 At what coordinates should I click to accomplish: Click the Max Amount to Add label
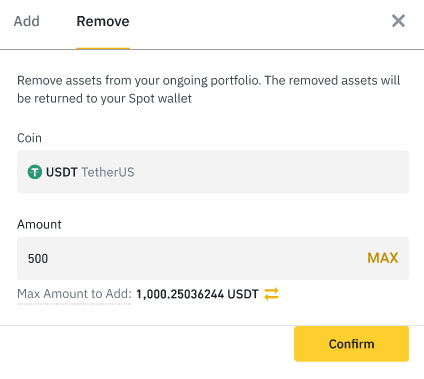(74, 294)
